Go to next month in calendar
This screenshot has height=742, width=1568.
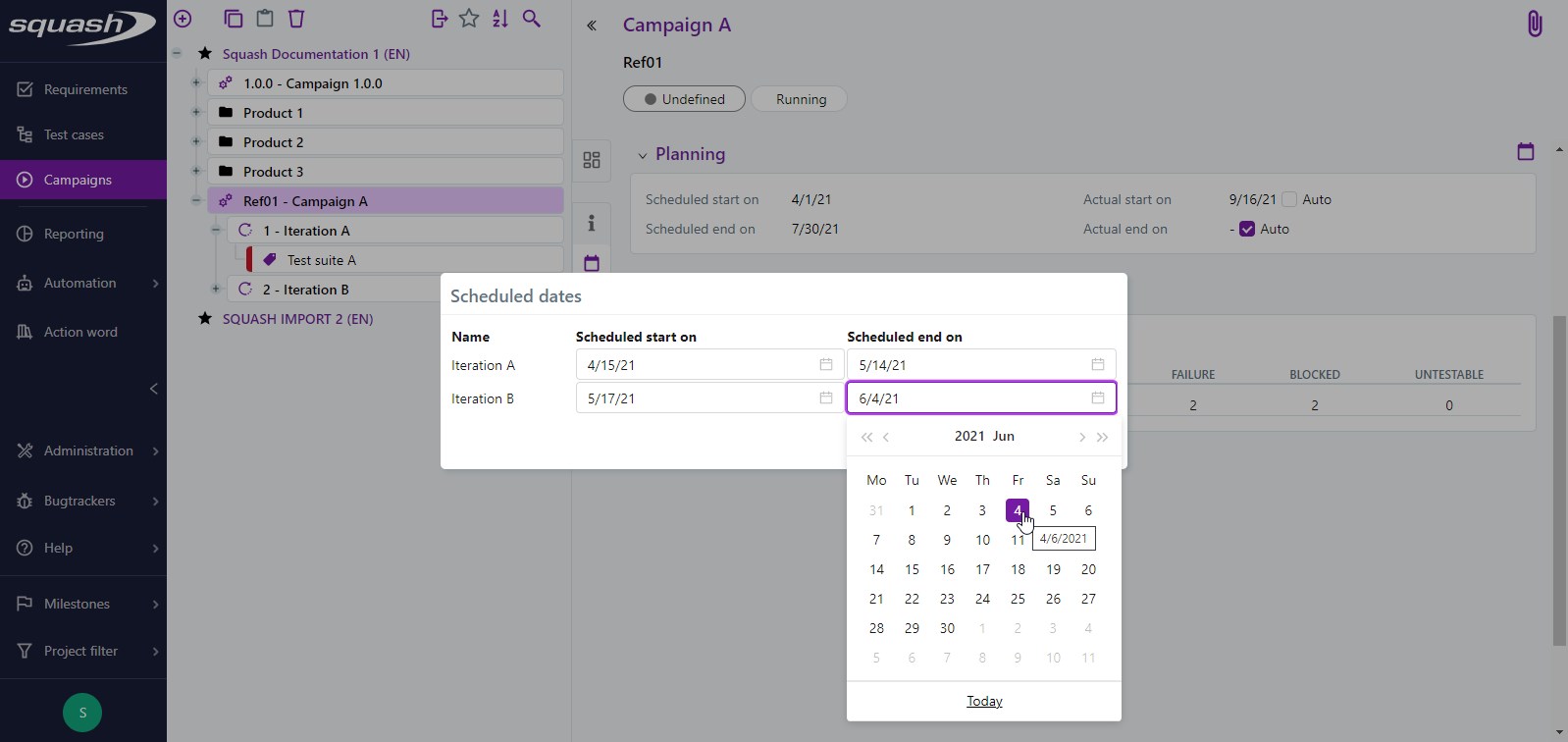tap(1081, 438)
